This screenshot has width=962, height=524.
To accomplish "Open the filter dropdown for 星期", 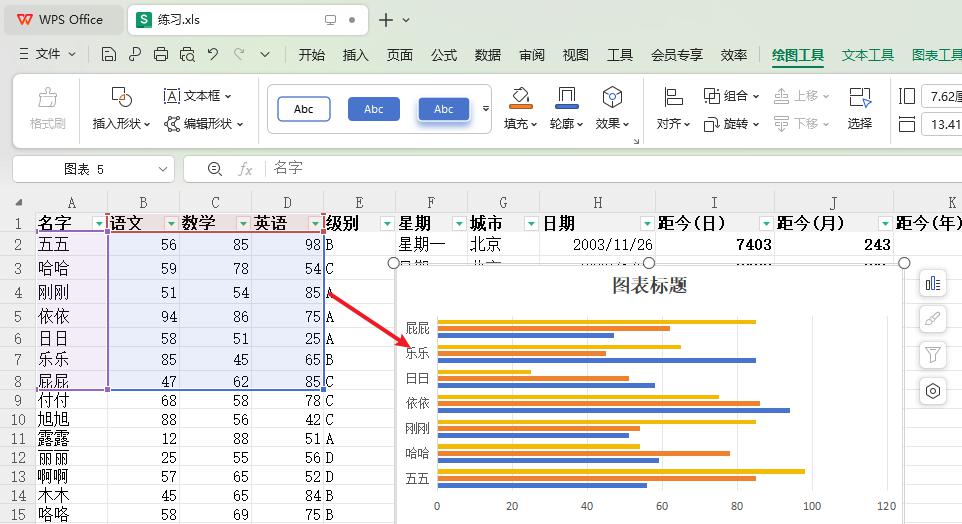I will (458, 223).
